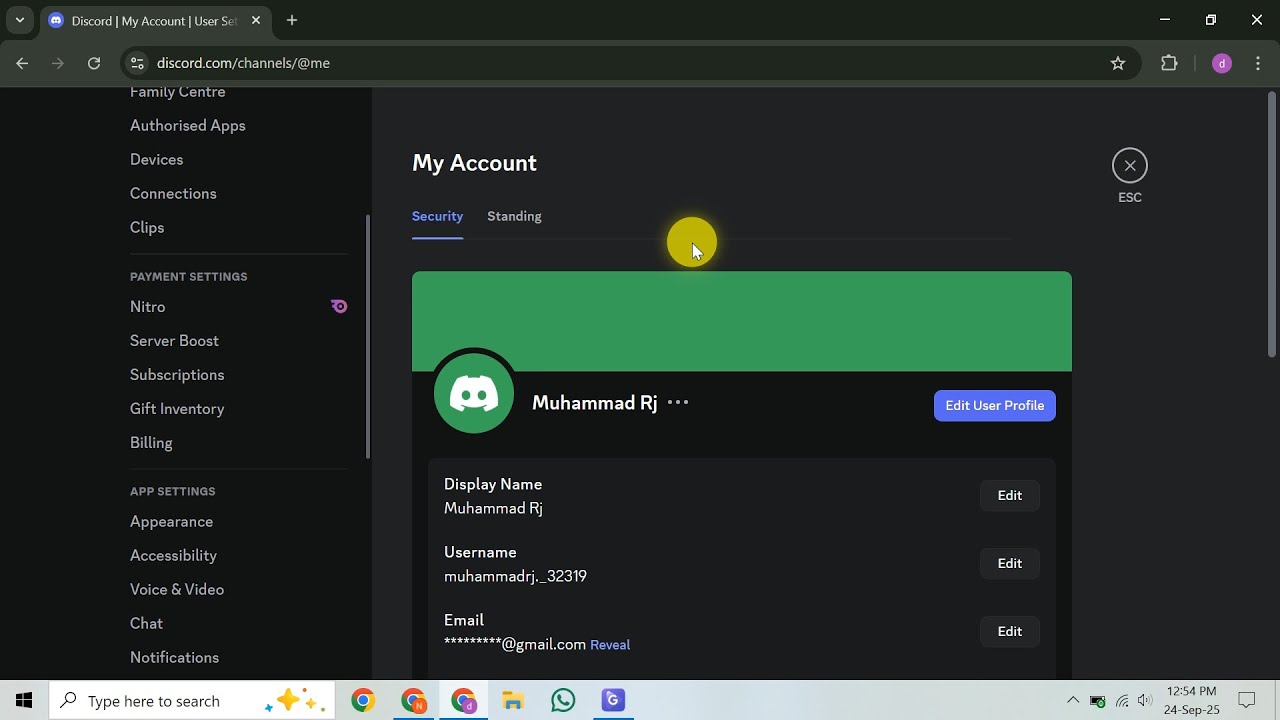
Task: Edit the Username
Action: tap(1010, 563)
